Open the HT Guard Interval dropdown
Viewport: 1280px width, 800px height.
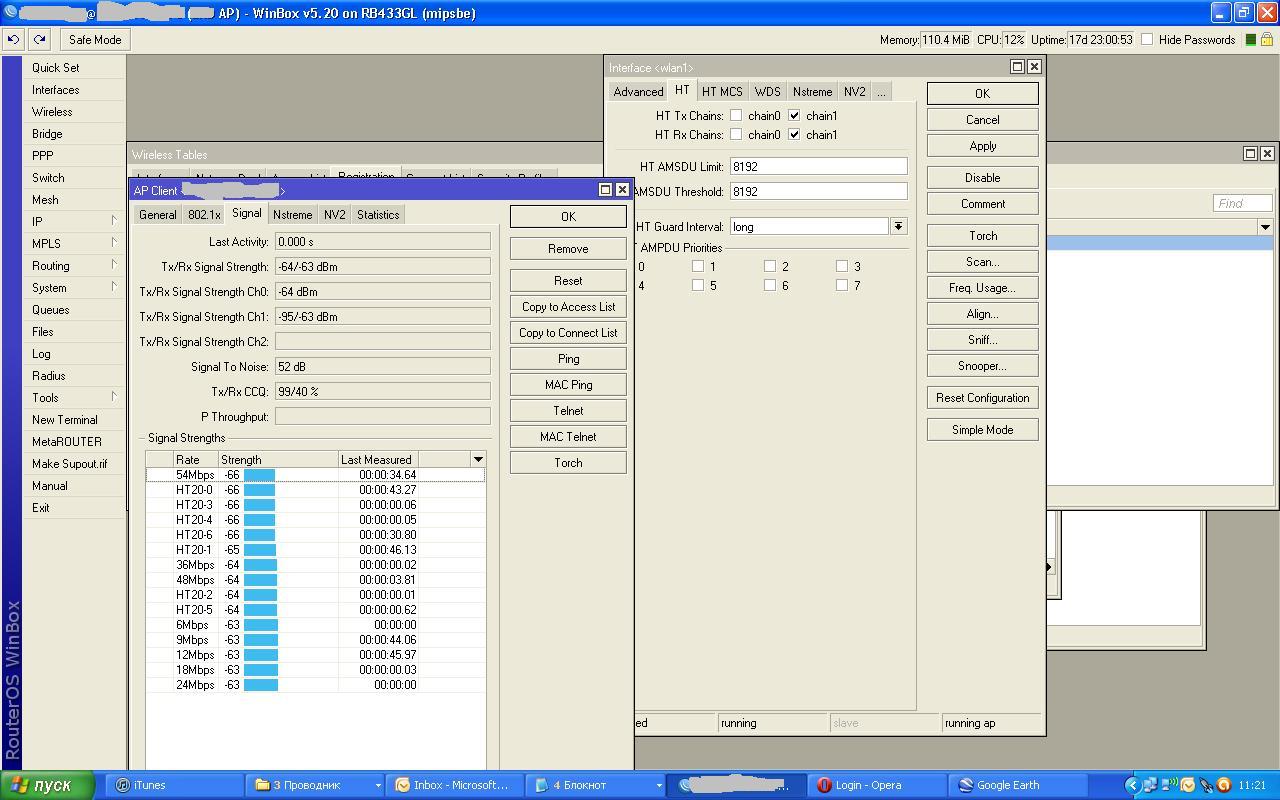pyautogui.click(x=897, y=227)
